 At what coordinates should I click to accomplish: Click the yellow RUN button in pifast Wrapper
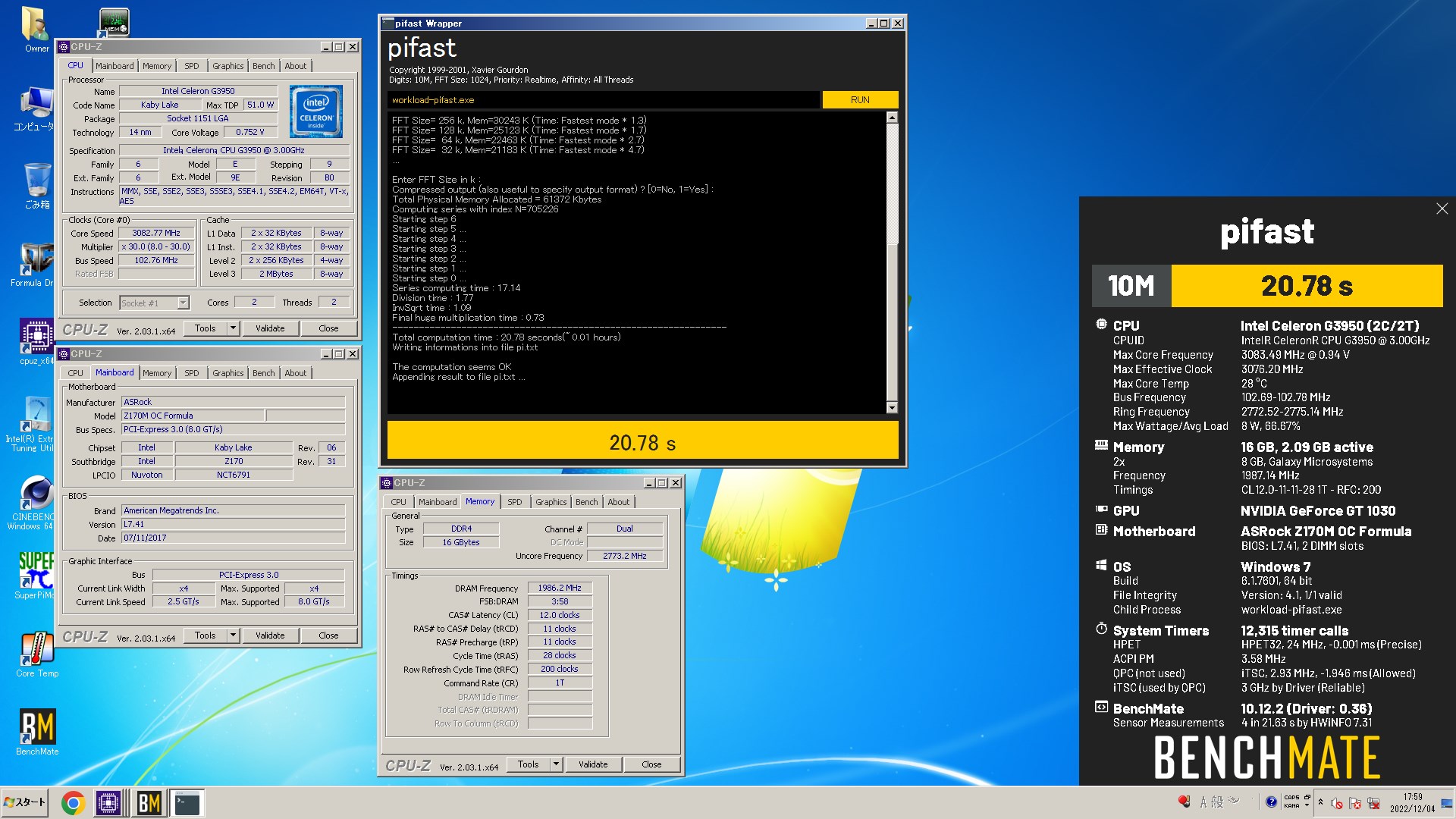pos(860,99)
